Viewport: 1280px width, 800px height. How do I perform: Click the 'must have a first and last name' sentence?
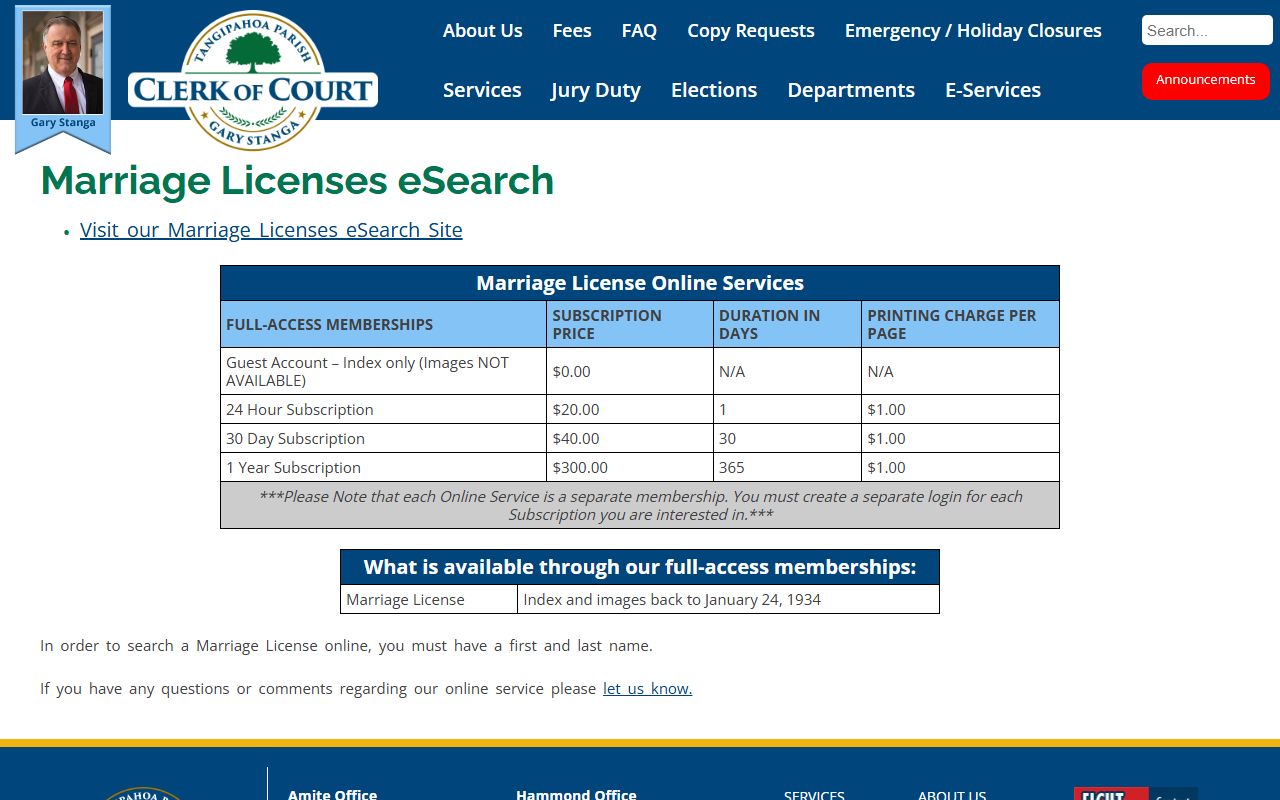(x=346, y=646)
